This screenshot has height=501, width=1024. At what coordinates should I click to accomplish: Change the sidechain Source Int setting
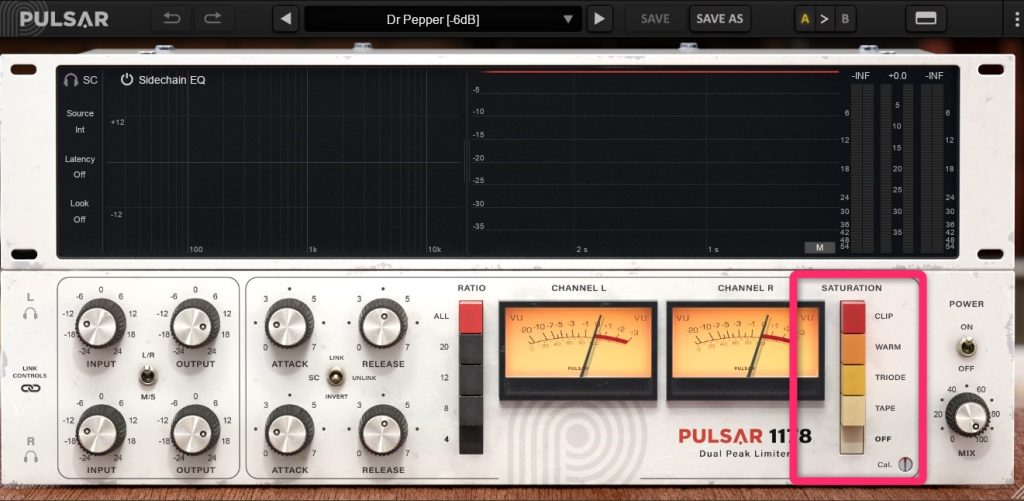click(x=80, y=130)
